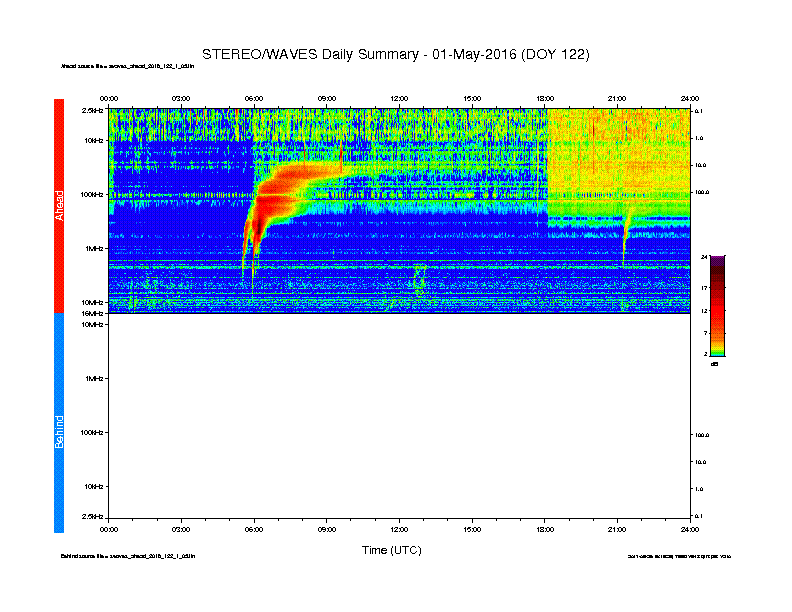This screenshot has width=792, height=612.
Task: Click the blue Behind spacecraft bar
Action: (59, 423)
